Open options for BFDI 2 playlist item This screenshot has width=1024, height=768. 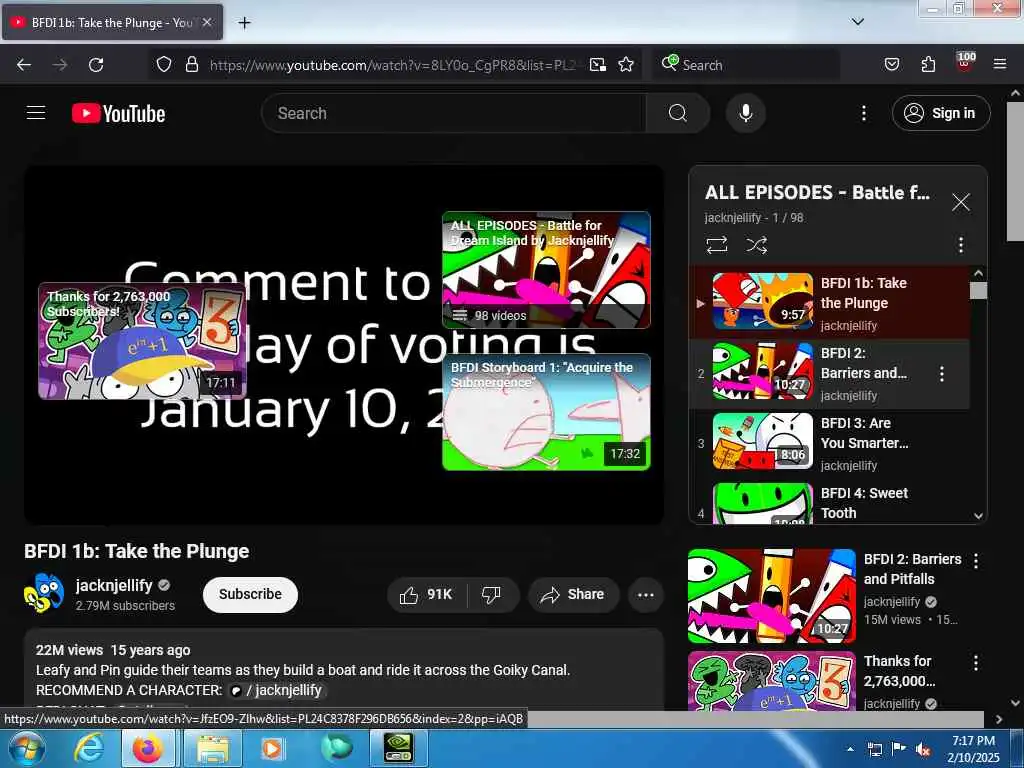[941, 374]
